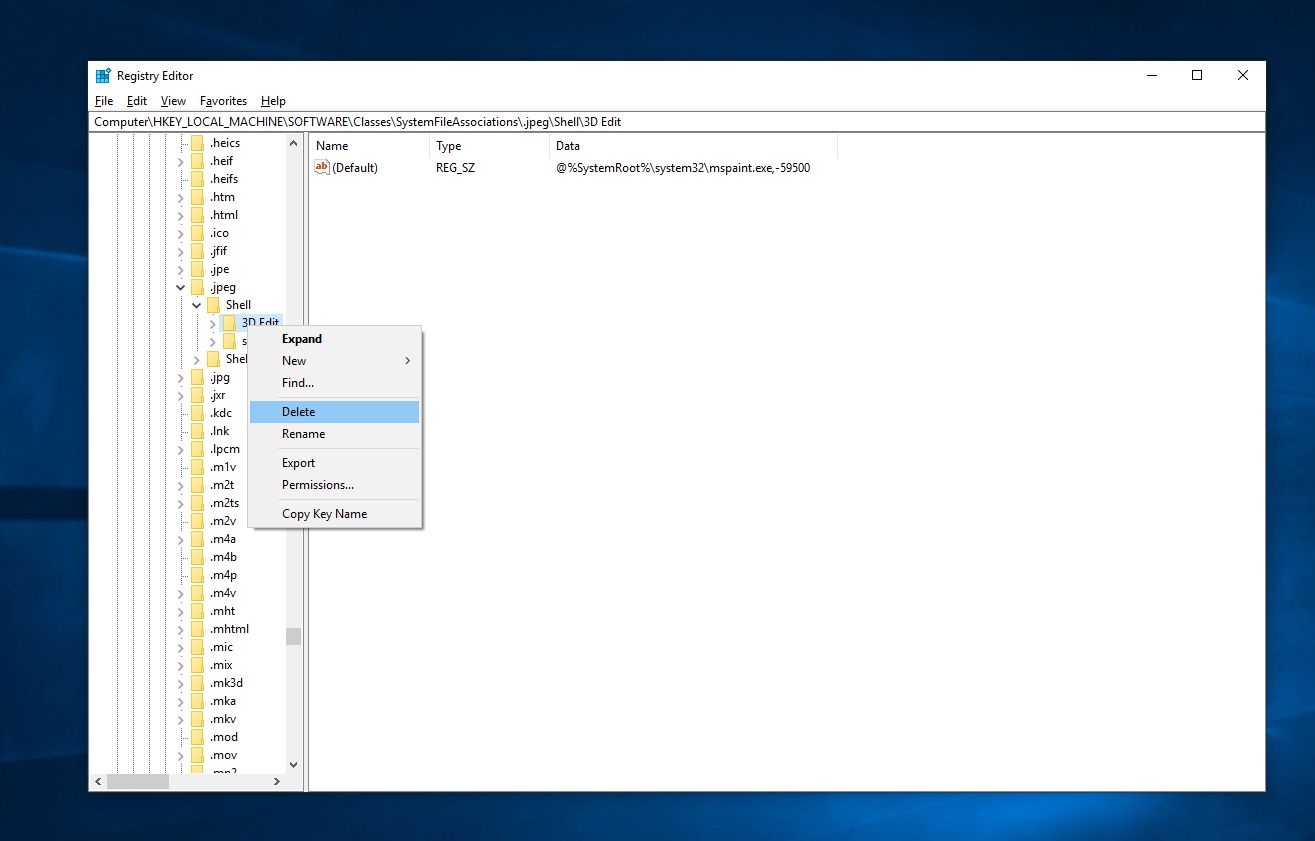Select the .mov folder icon
This screenshot has width=1315, height=841.
197,755
